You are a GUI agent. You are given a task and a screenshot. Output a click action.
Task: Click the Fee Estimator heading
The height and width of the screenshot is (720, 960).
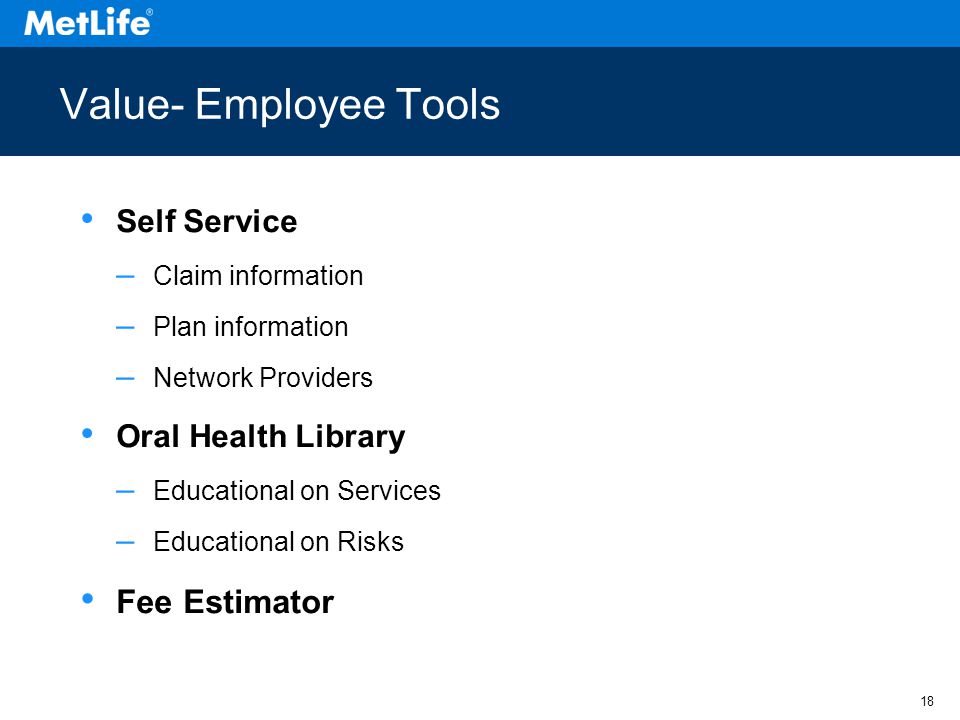(x=225, y=602)
